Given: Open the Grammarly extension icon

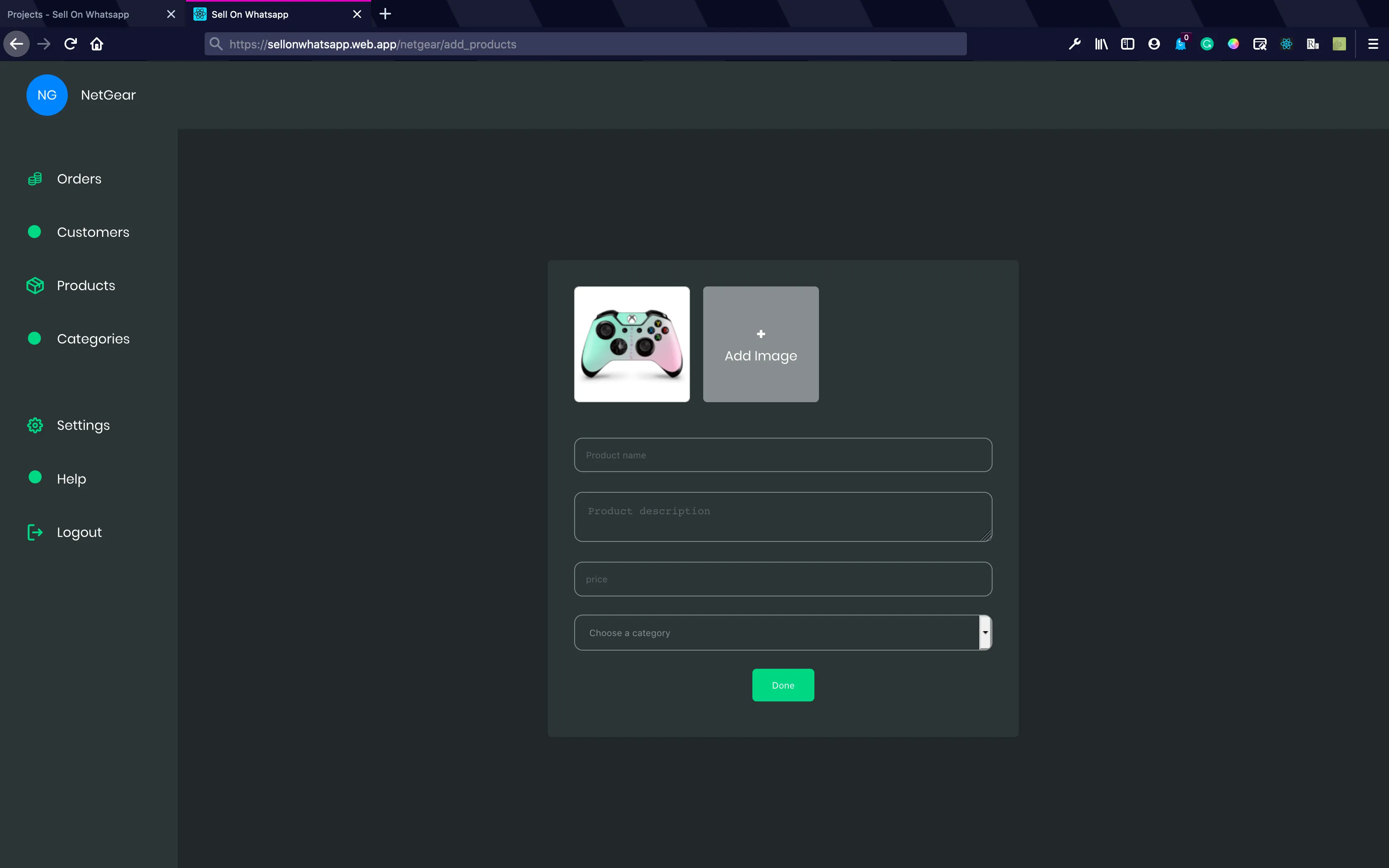Looking at the screenshot, I should click(1207, 44).
